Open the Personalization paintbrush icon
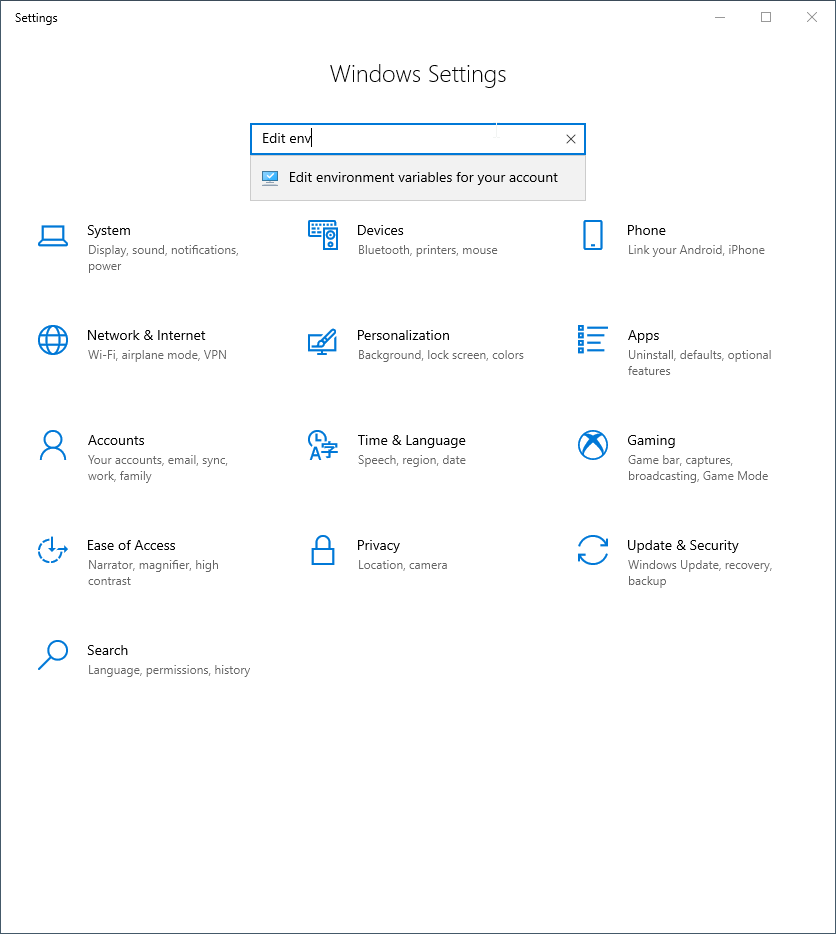The image size is (836, 934). (322, 341)
